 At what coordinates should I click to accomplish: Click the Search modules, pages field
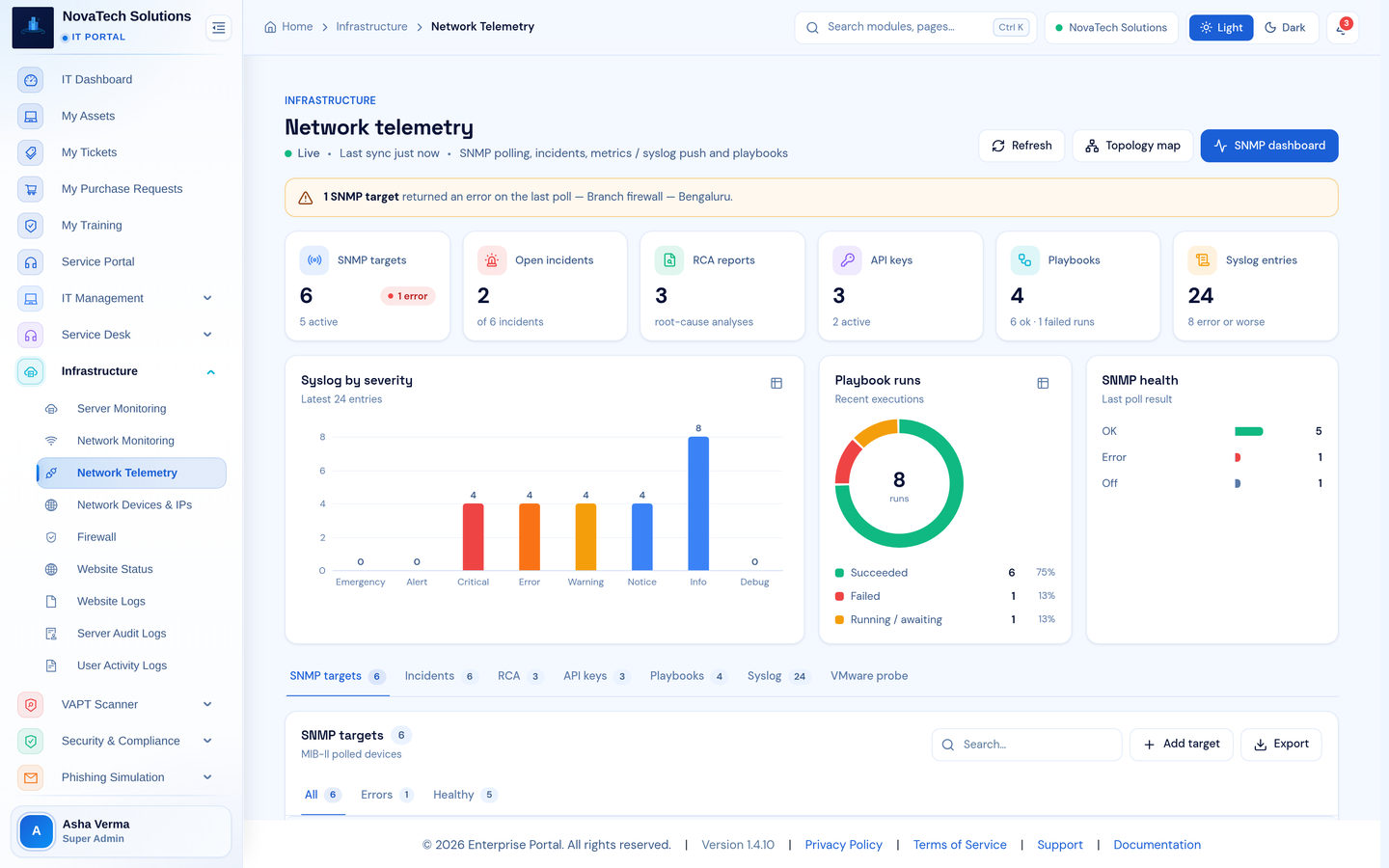click(x=915, y=28)
